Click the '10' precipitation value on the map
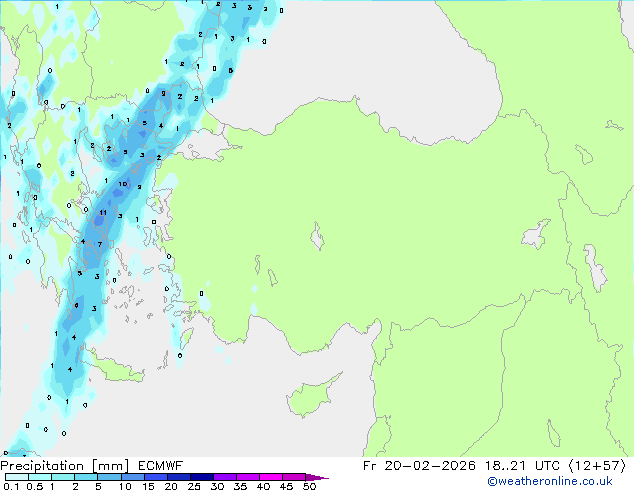This screenshot has width=634, height=490. (123, 184)
